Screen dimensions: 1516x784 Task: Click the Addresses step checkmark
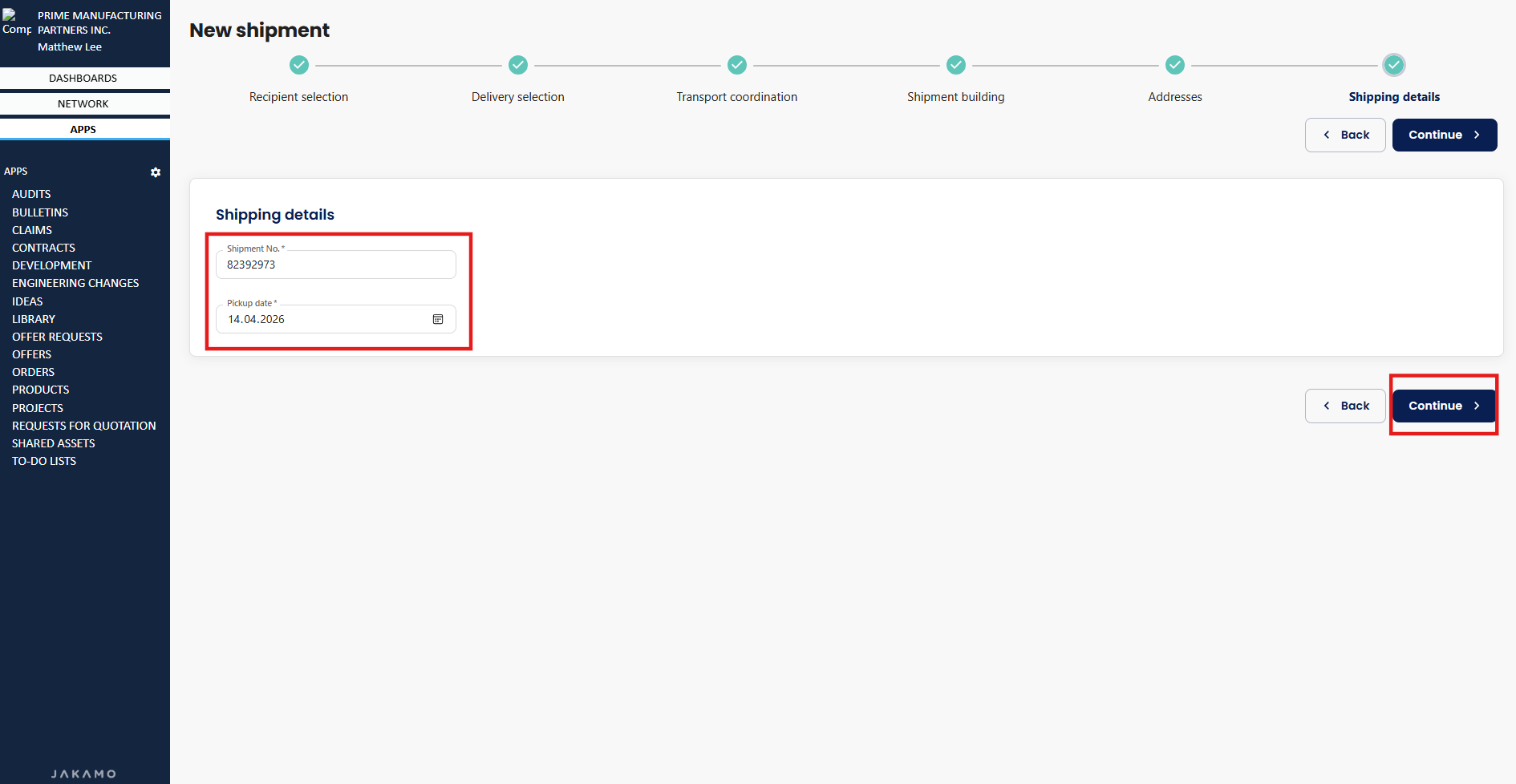pos(1175,65)
